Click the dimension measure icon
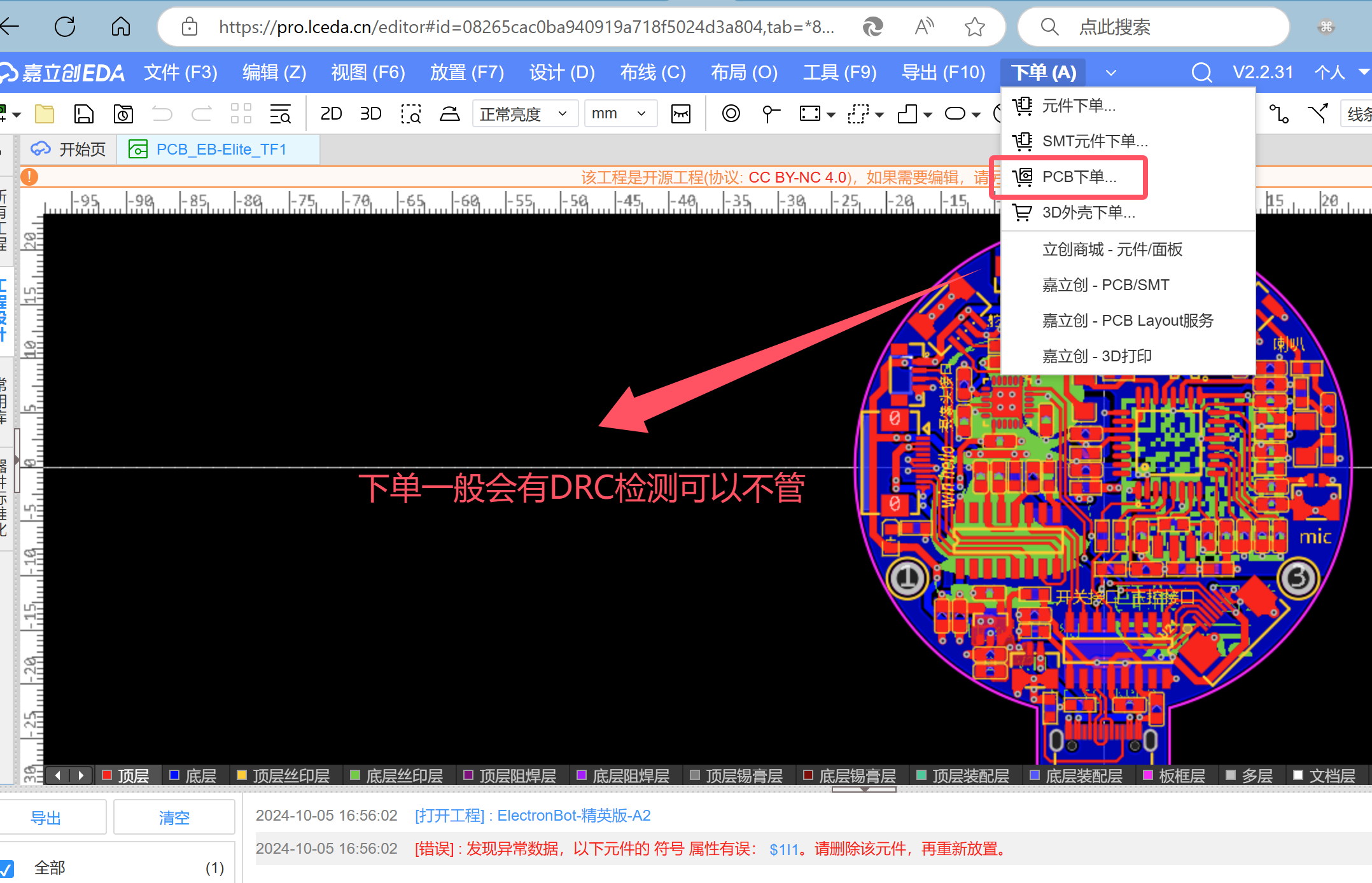This screenshot has width=1372, height=883. click(681, 114)
